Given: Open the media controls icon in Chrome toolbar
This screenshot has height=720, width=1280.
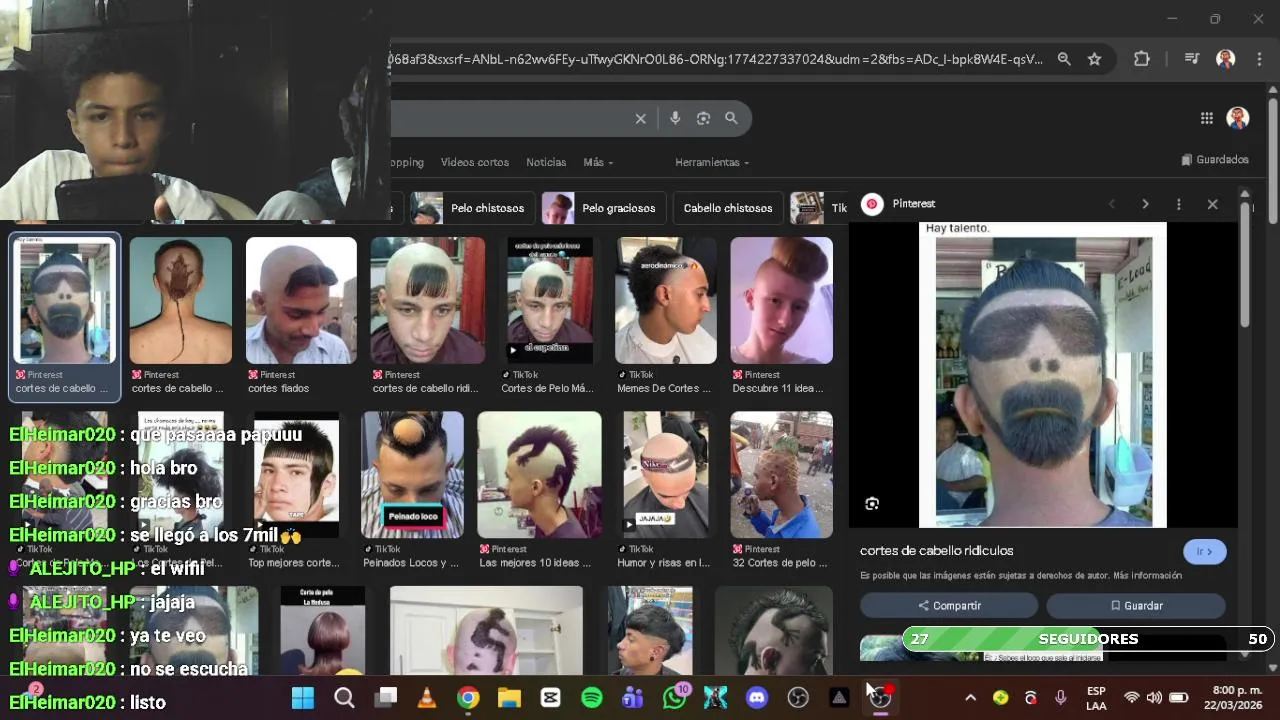Looking at the screenshot, I should tap(1191, 59).
